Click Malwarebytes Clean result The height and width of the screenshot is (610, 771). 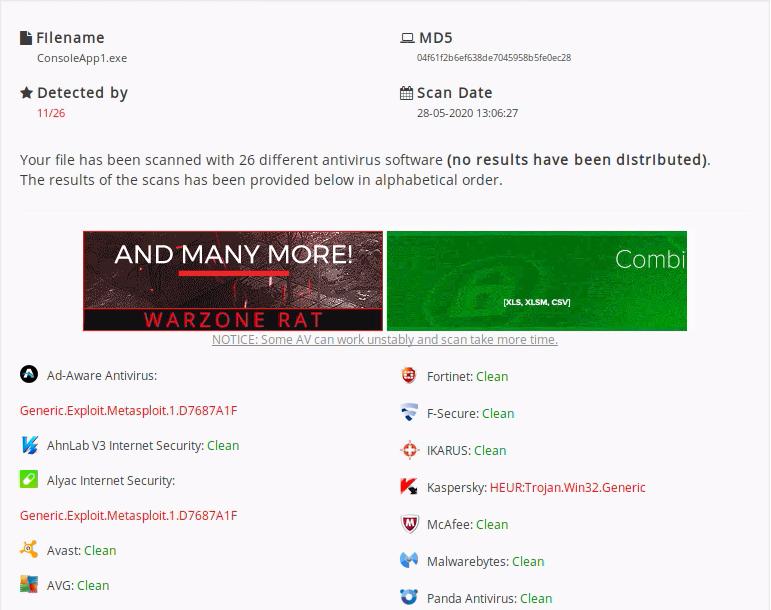(528, 561)
